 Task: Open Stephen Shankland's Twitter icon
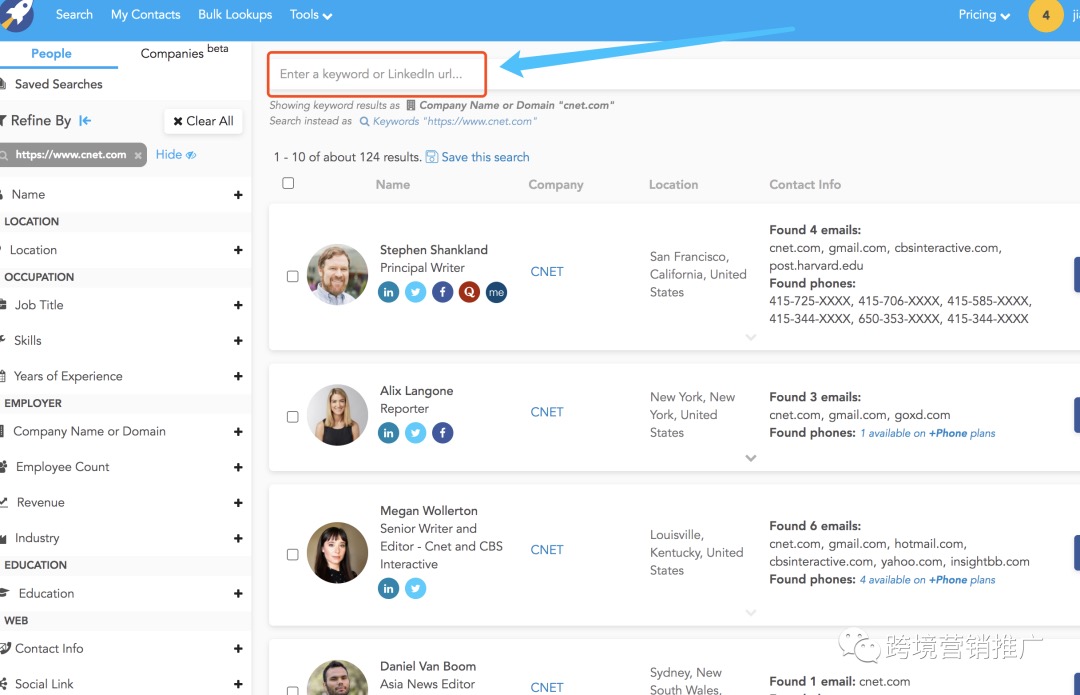click(x=415, y=292)
